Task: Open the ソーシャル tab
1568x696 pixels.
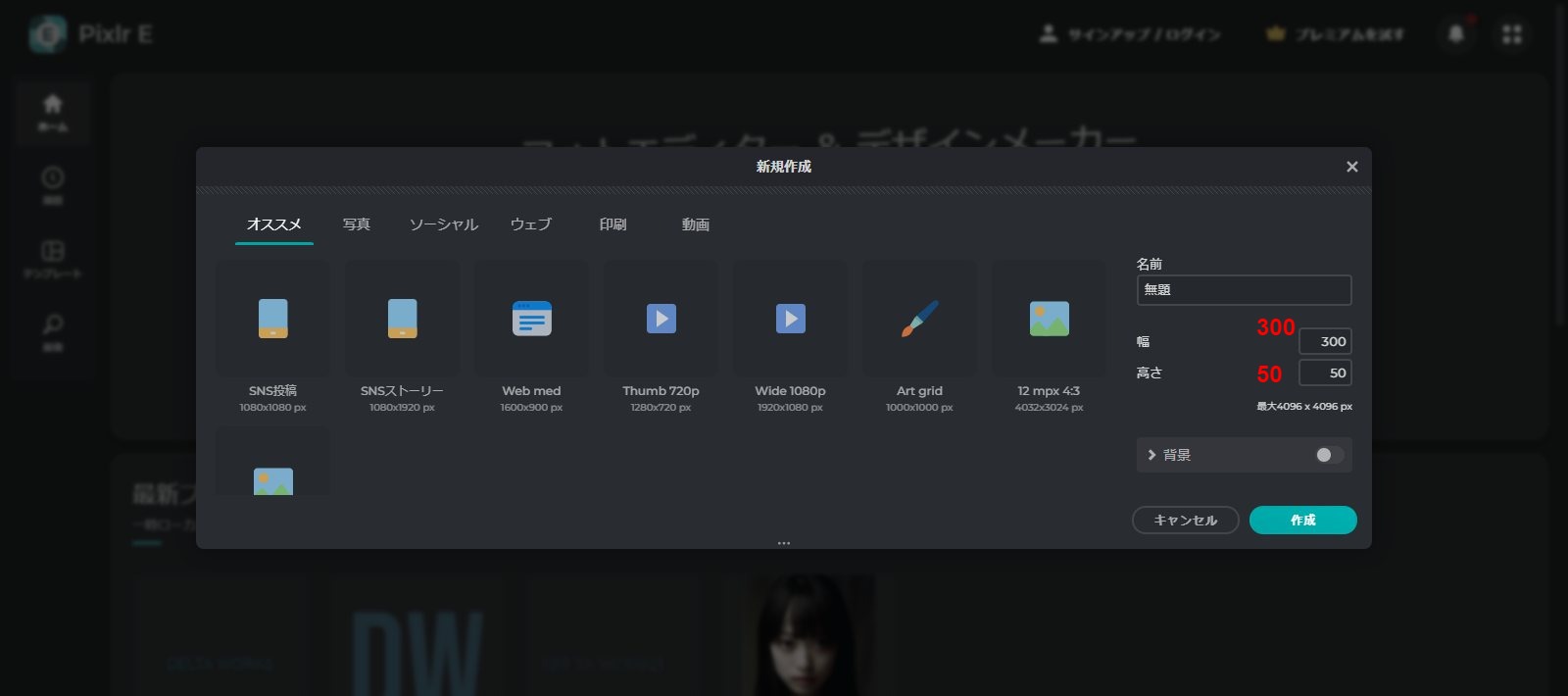Action: point(443,224)
